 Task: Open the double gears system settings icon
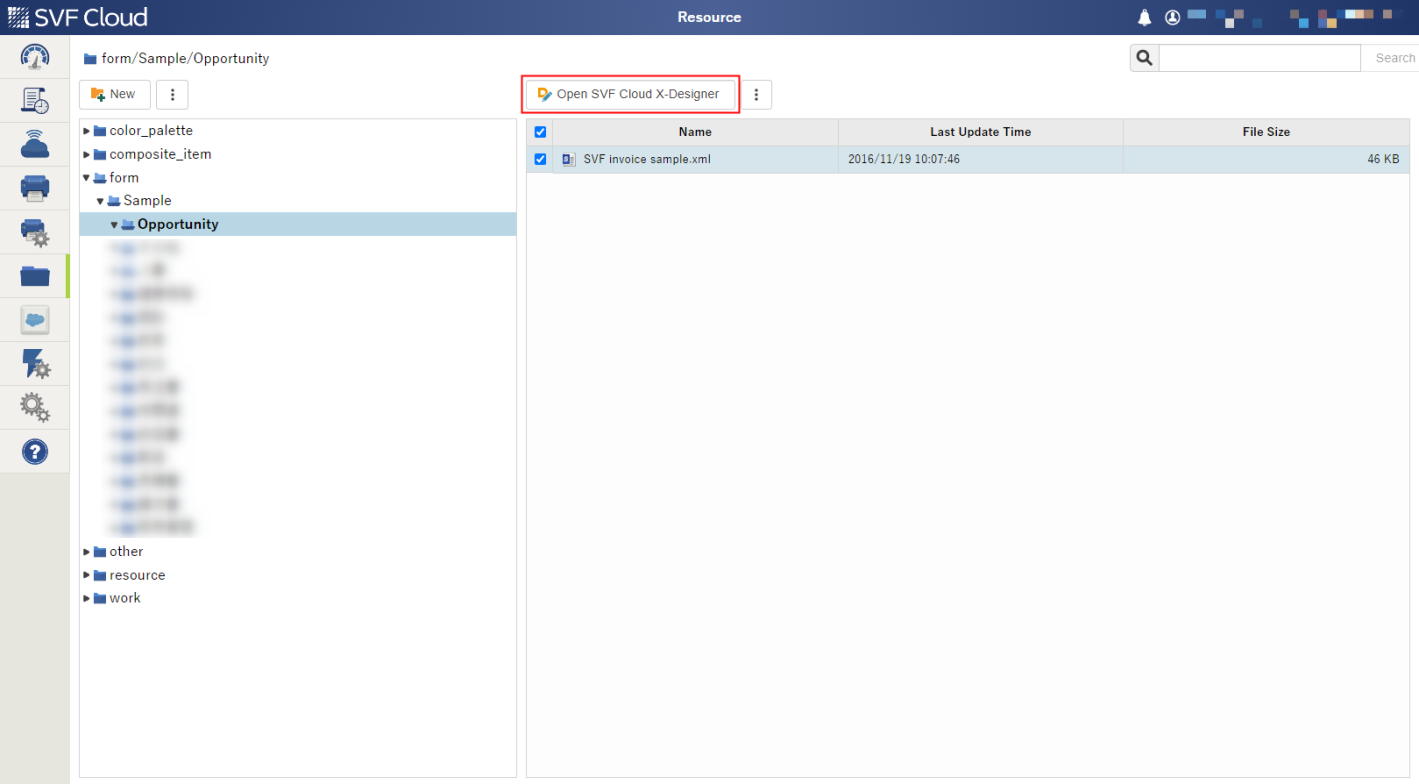pyautogui.click(x=35, y=407)
